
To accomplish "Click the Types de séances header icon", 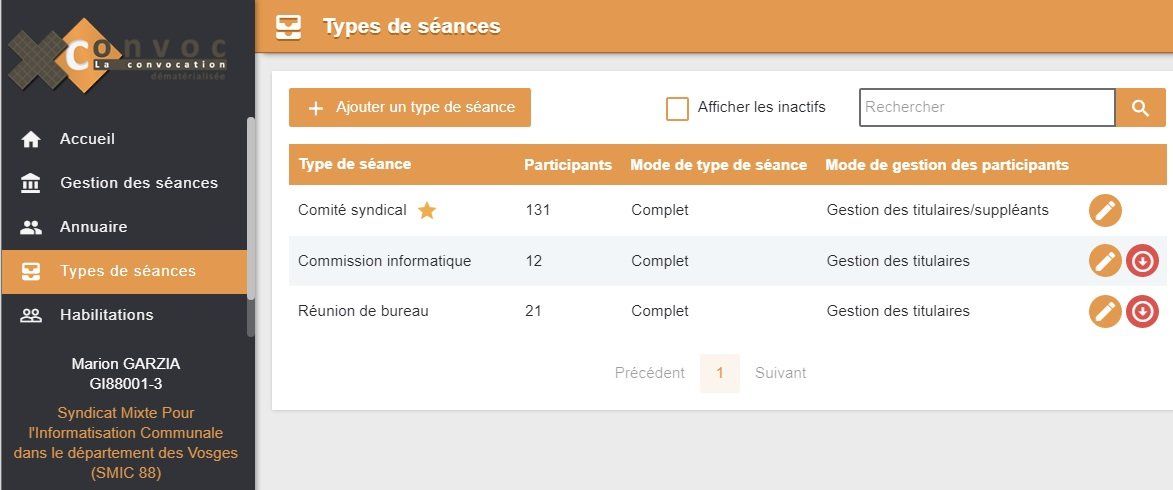I will click(289, 26).
